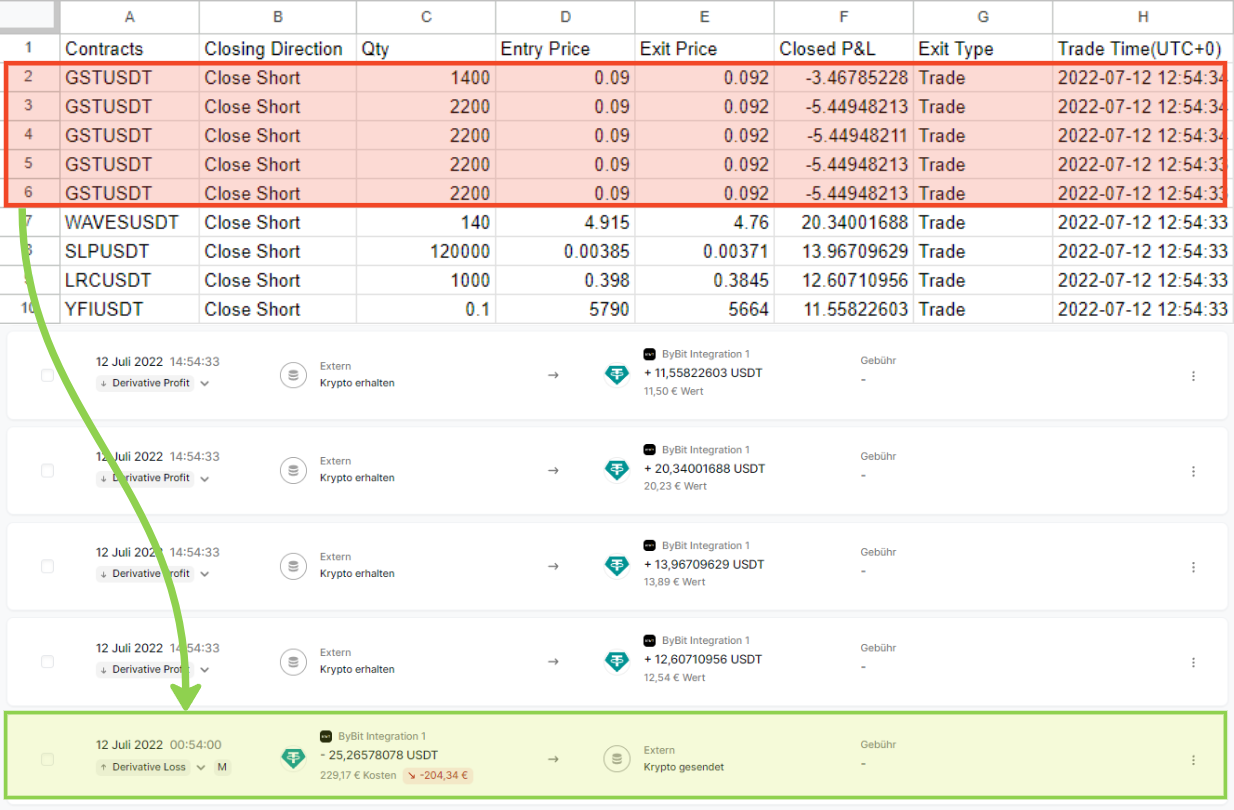This screenshot has width=1234, height=810.
Task: Click the red -204,34 € loss badge
Action: (x=437, y=775)
